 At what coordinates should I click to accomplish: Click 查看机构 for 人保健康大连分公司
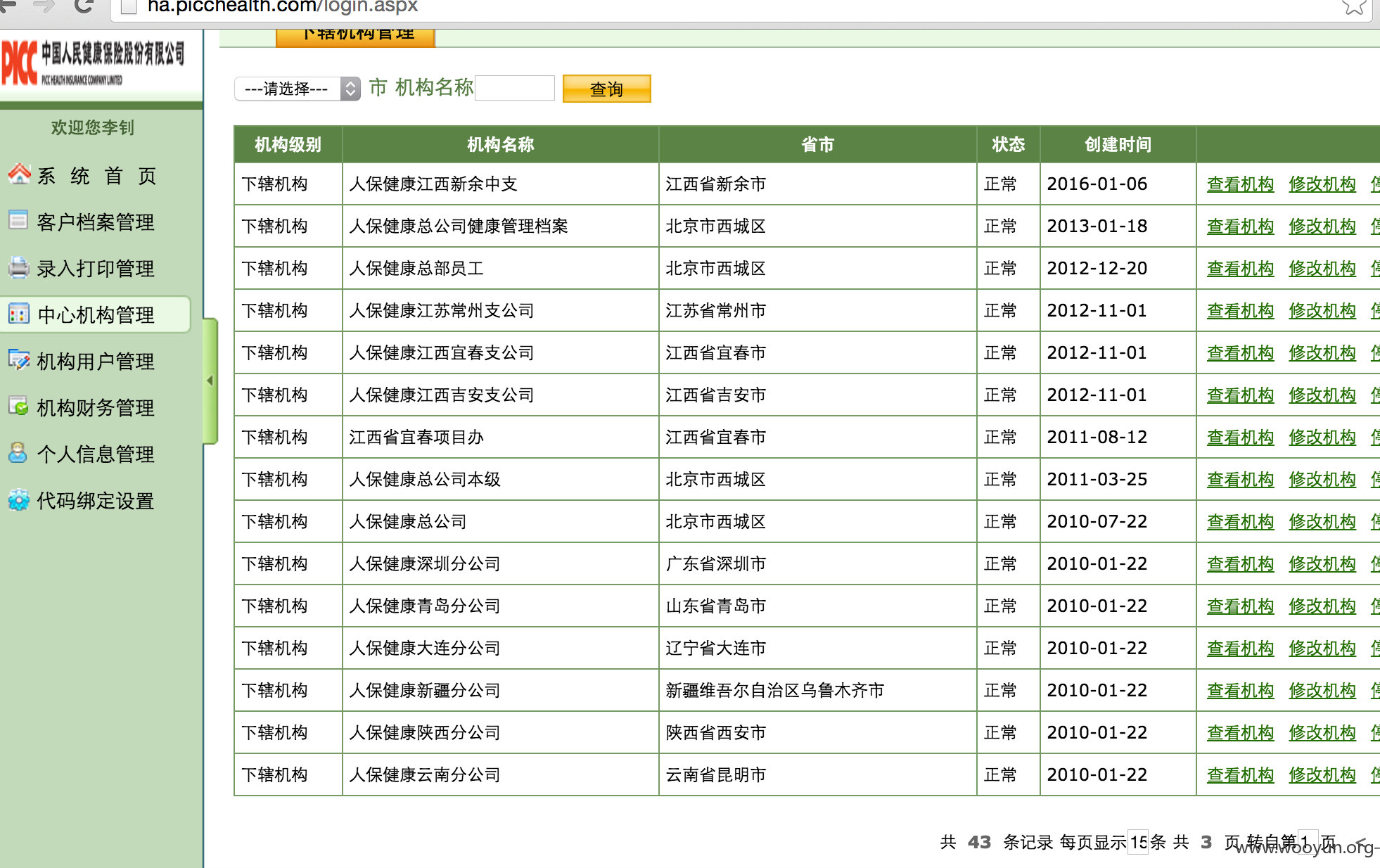click(1240, 649)
